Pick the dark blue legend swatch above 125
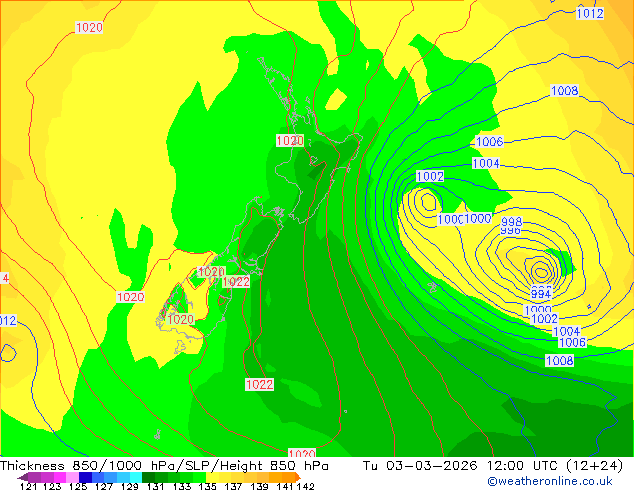 coord(85,477)
